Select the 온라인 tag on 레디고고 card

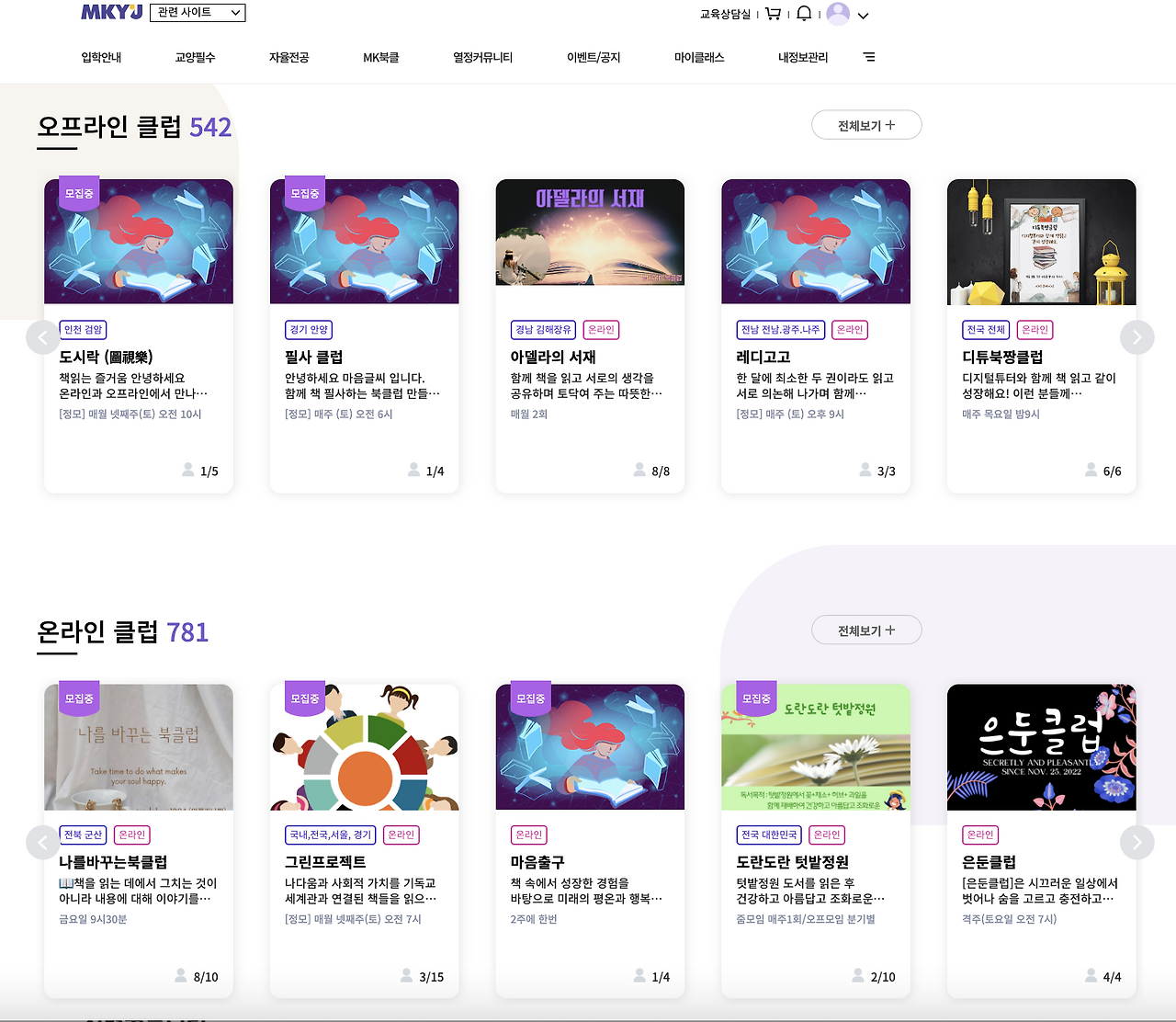pos(849,329)
